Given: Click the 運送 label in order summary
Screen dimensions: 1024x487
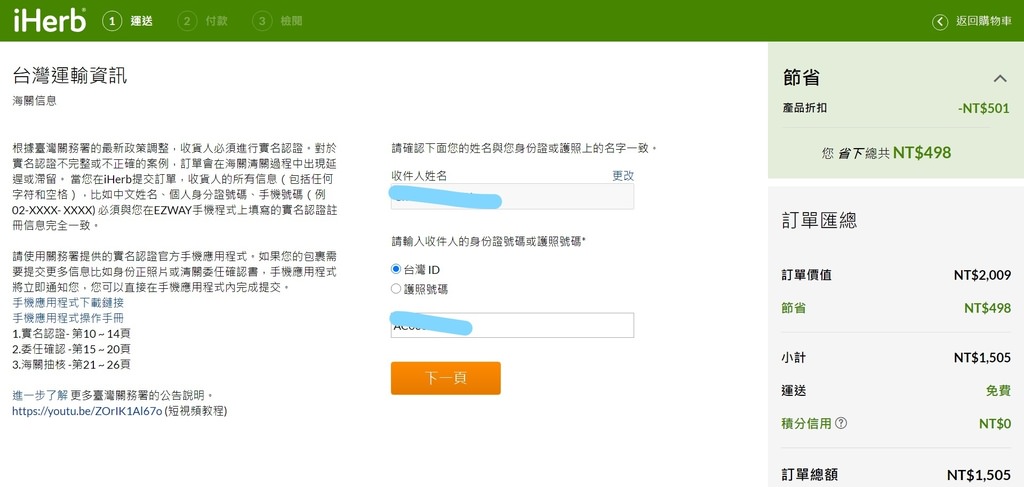Looking at the screenshot, I should pos(793,390).
